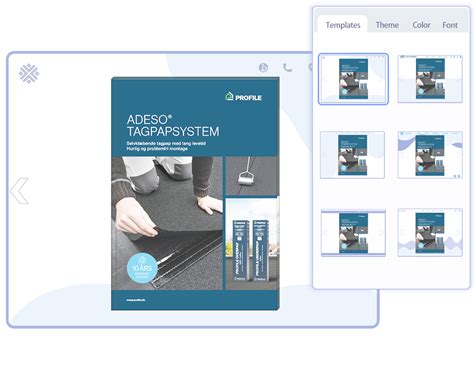Select the template with purple wave header

point(430,155)
